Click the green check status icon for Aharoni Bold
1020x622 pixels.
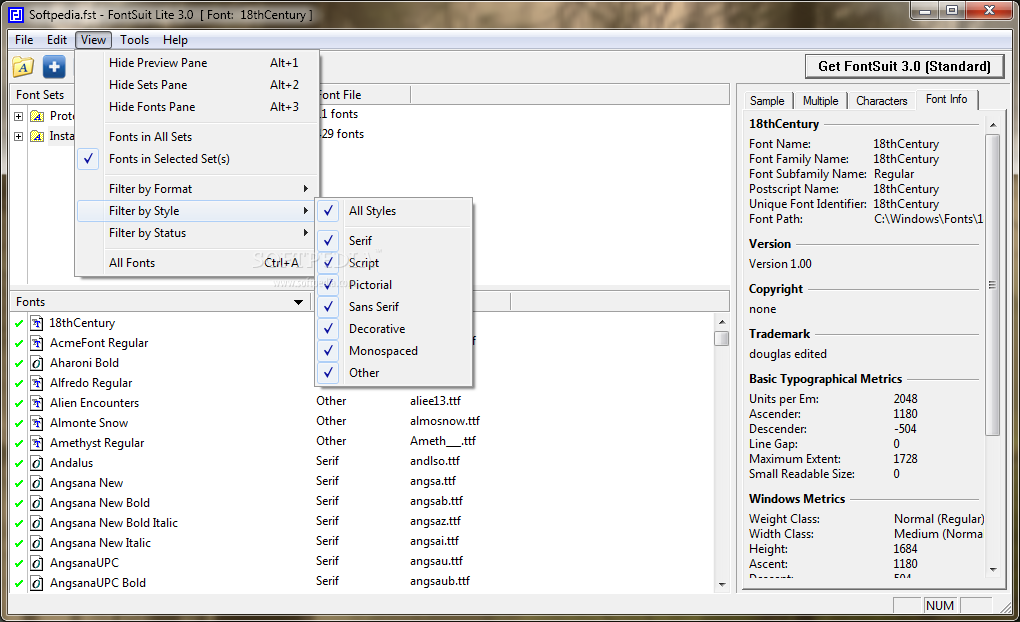click(x=19, y=363)
